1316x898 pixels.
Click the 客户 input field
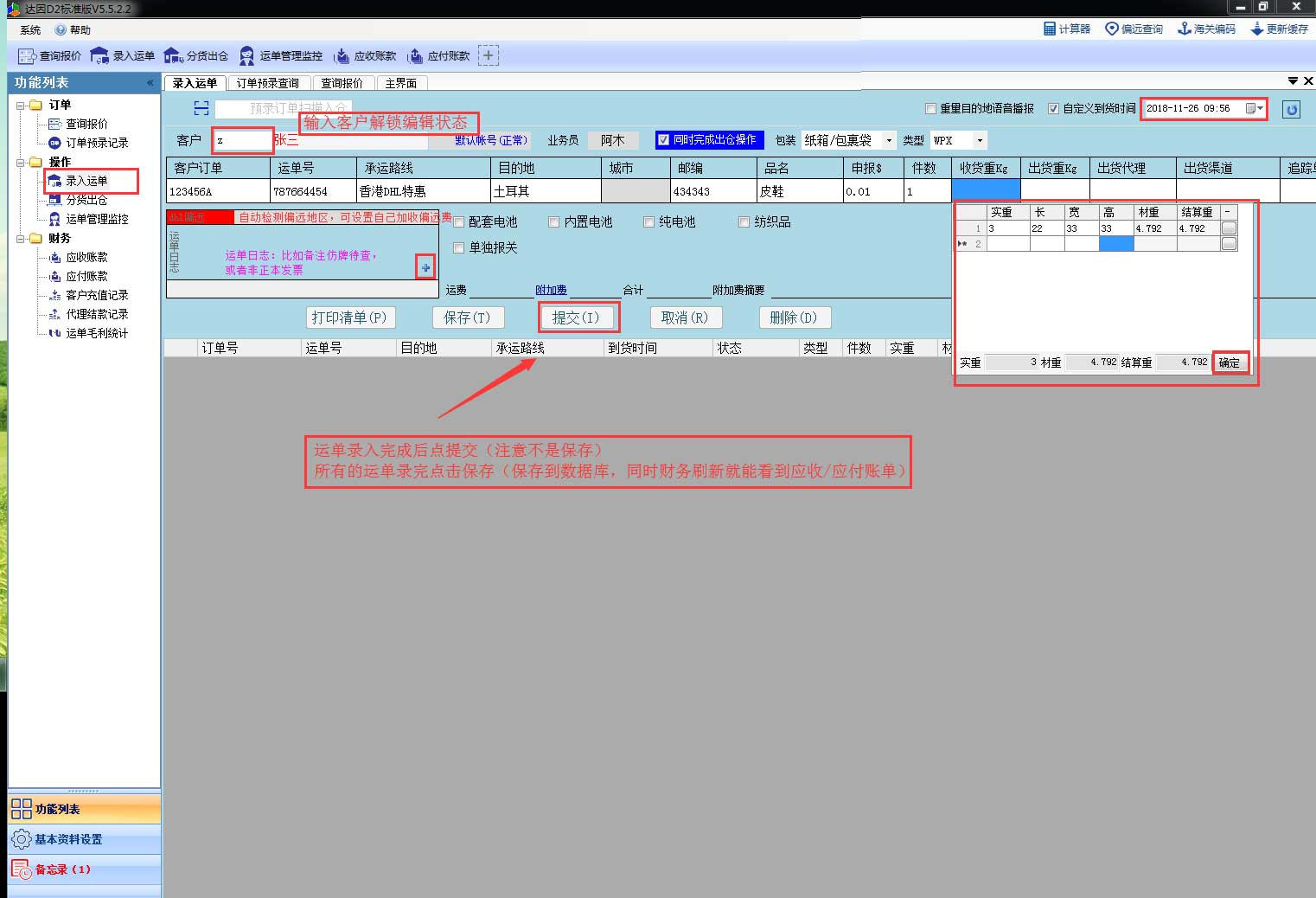(x=243, y=140)
